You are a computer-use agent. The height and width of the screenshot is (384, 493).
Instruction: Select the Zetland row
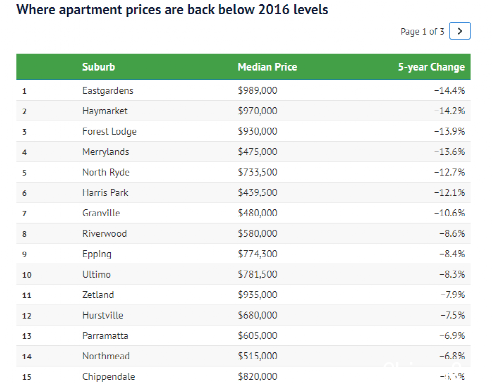(243, 295)
